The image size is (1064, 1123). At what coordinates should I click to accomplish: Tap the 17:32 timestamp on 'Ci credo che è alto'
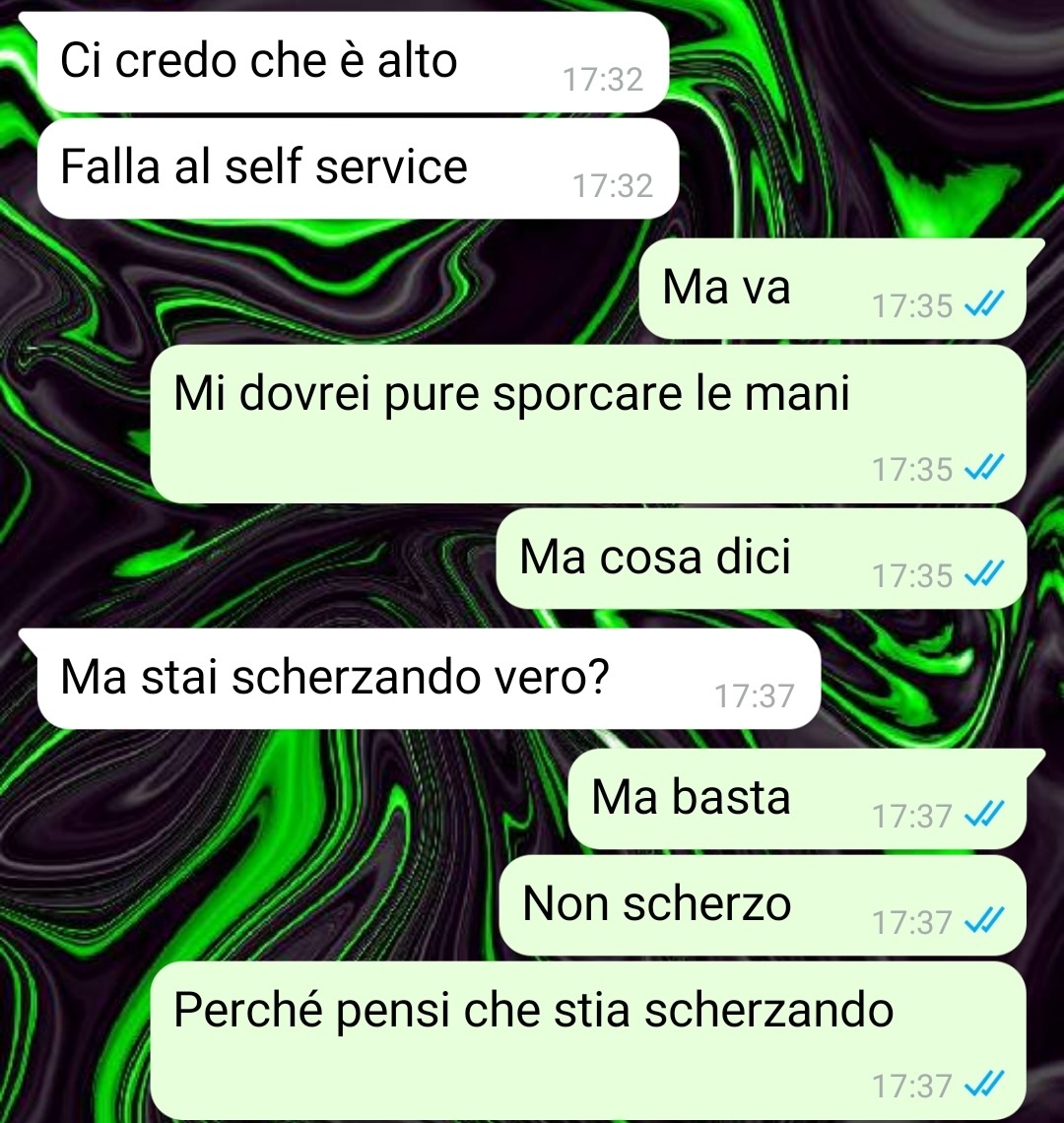[x=603, y=80]
